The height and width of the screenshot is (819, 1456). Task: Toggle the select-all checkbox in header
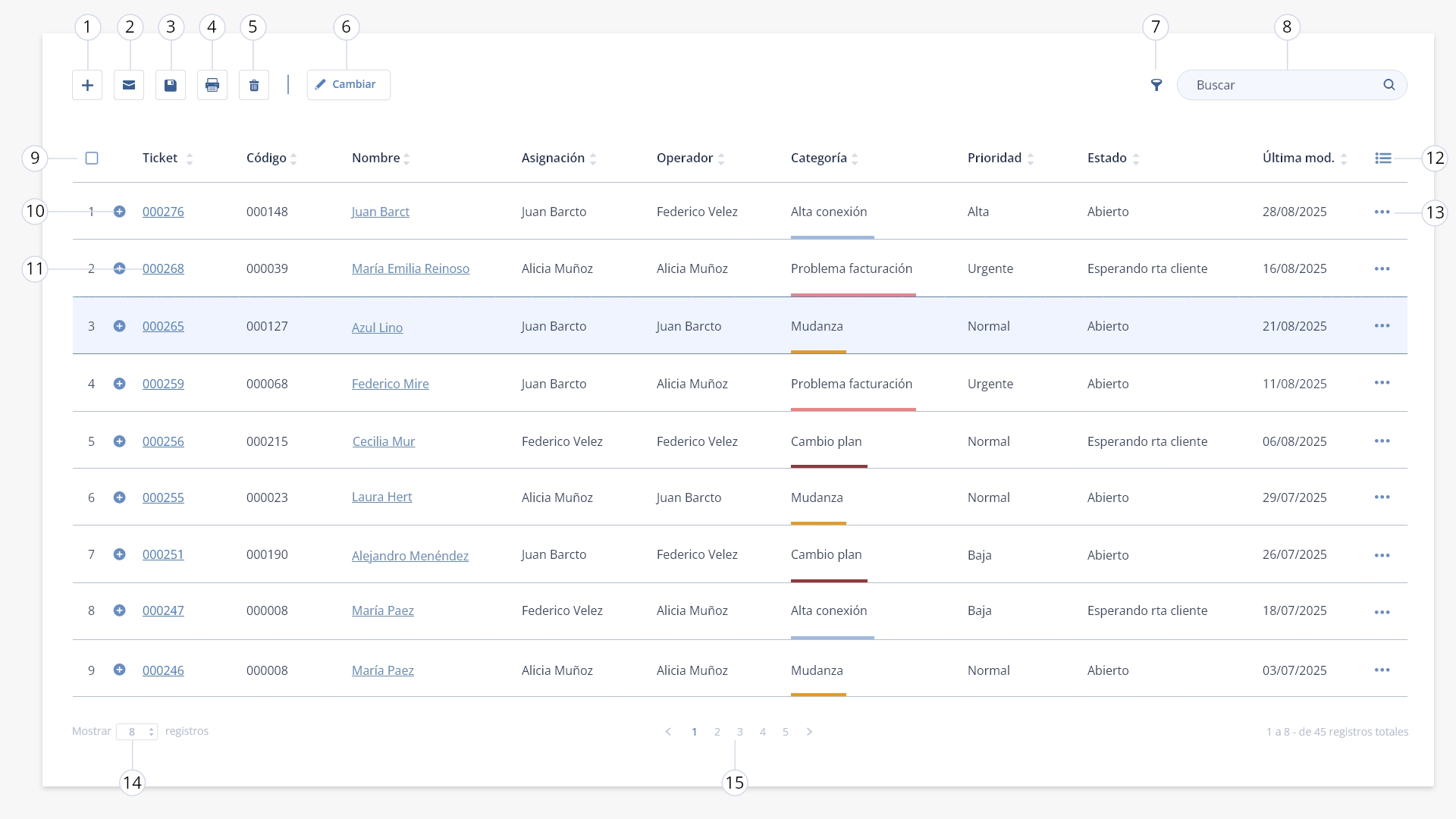point(92,158)
